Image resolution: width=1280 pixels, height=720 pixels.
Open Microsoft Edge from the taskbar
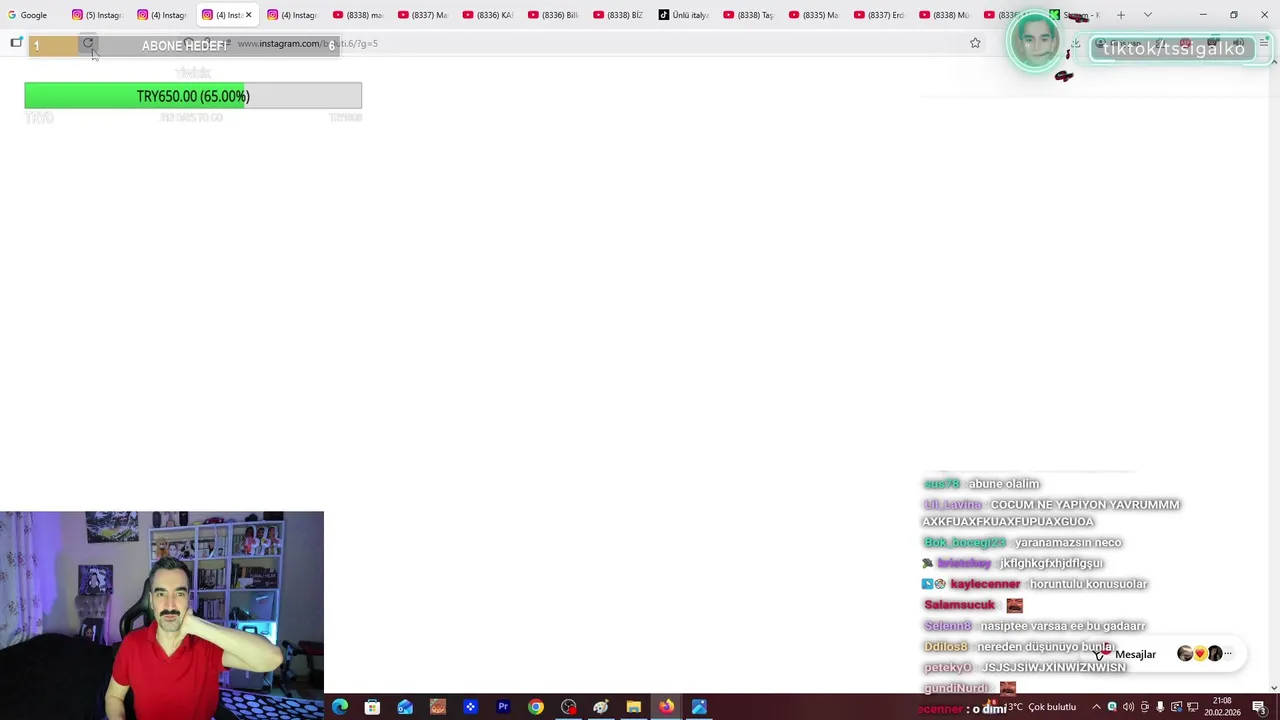[x=340, y=707]
